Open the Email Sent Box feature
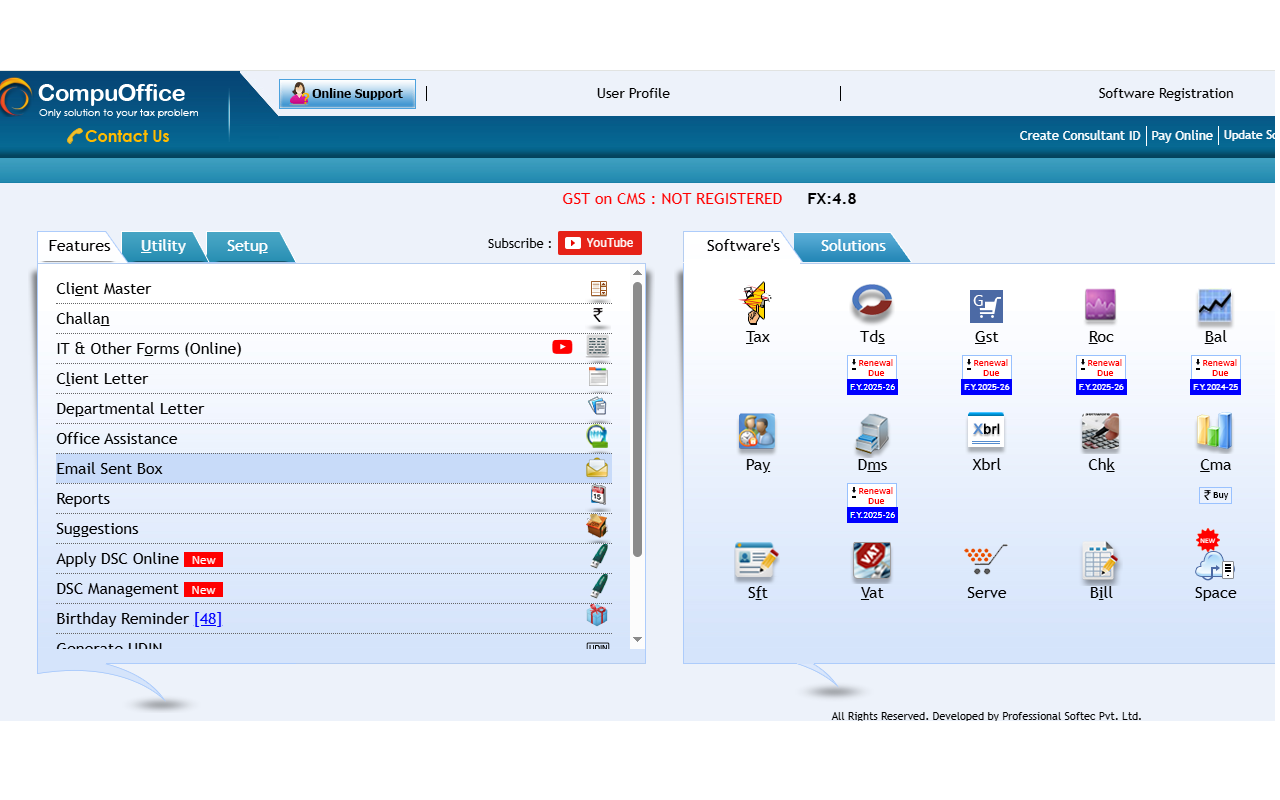 pyautogui.click(x=109, y=468)
